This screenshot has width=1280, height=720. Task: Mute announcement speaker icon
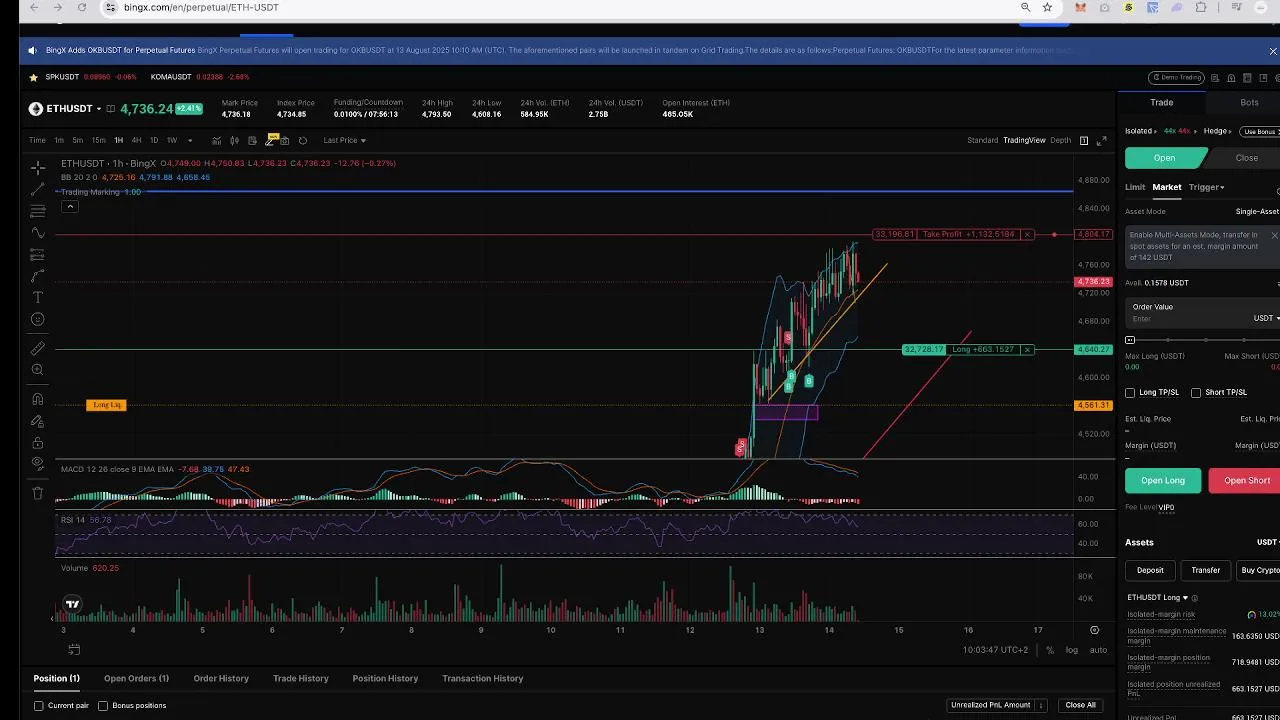click(33, 50)
